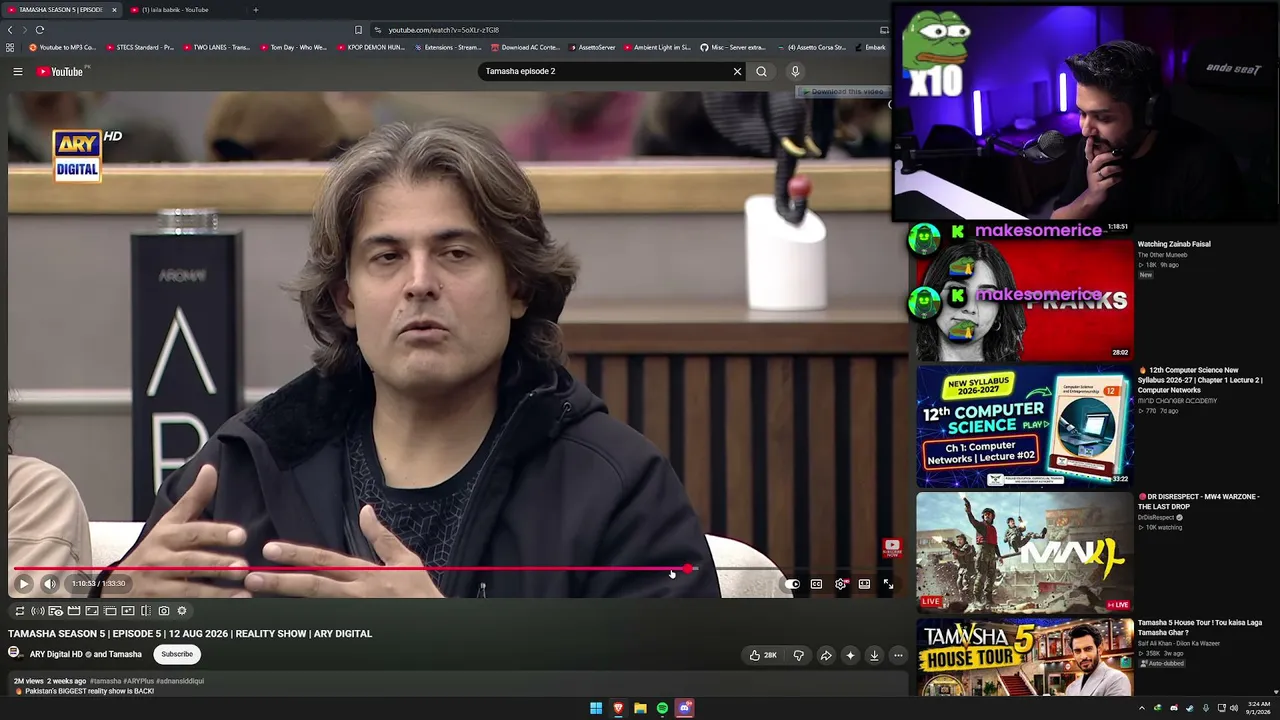Image resolution: width=1280 pixels, height=720 pixels.
Task: Open the DR DISRESPECT MW4 WARZONE live title
Action: [1198, 502]
